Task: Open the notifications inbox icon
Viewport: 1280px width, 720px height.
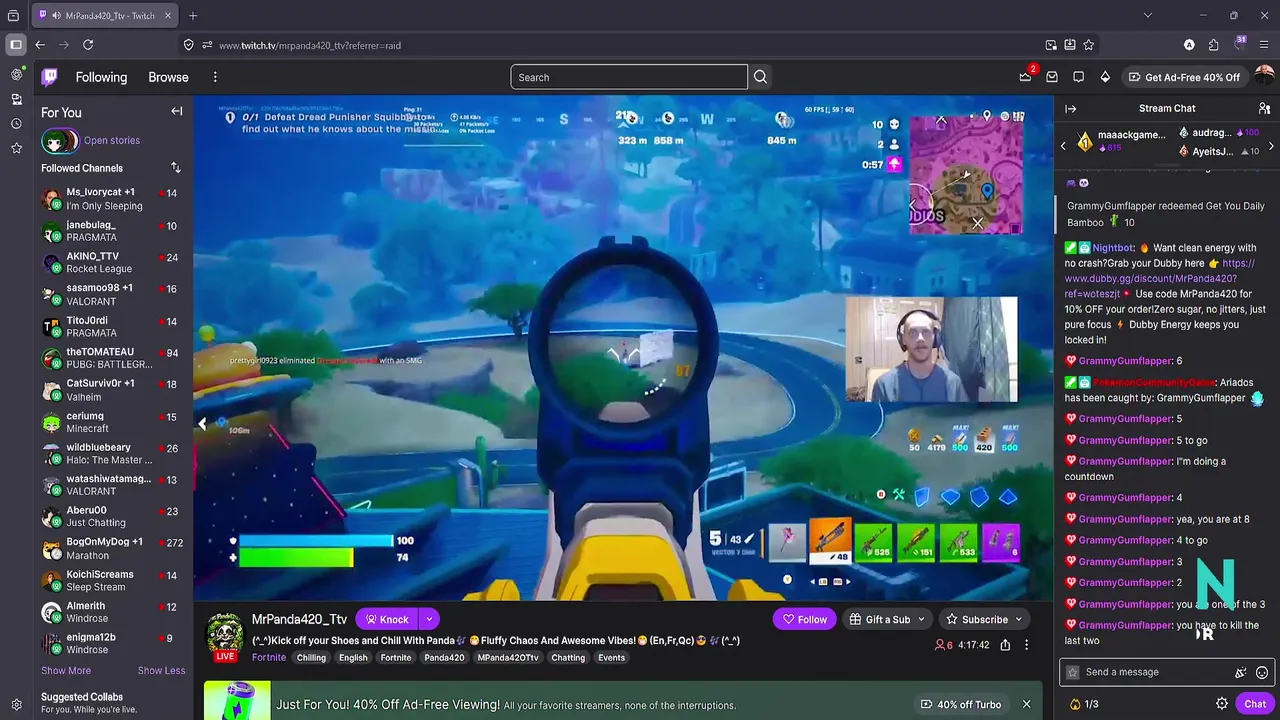Action: (1052, 77)
